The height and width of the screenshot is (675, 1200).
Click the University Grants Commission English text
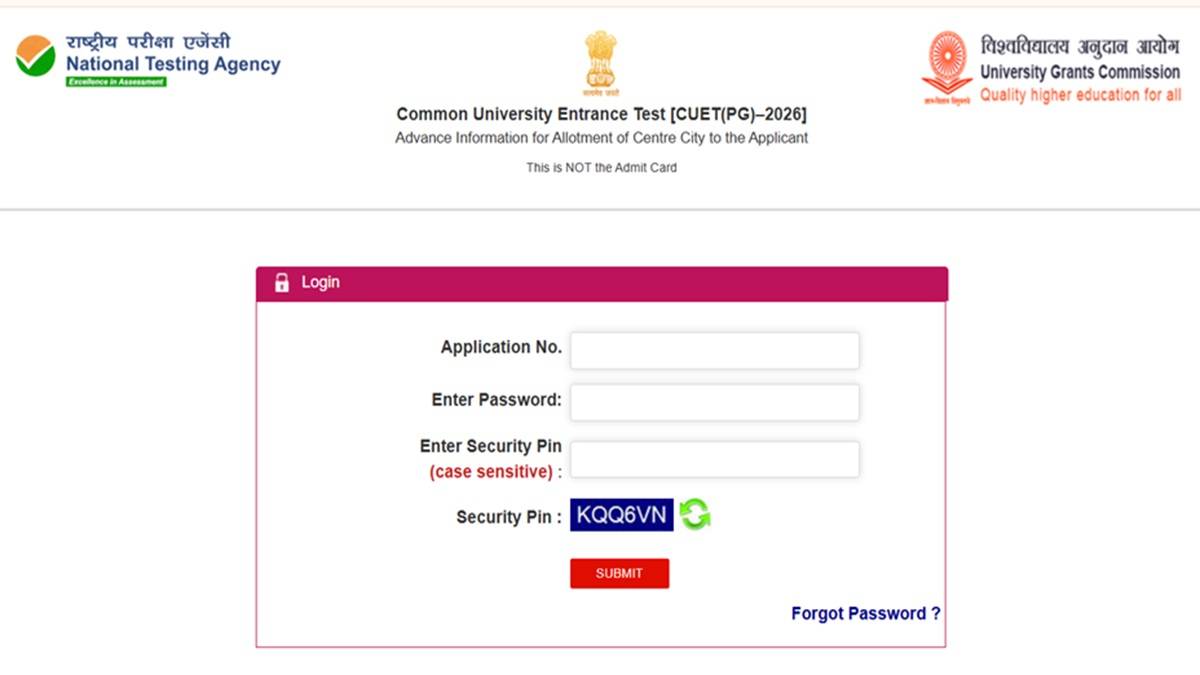[1080, 72]
